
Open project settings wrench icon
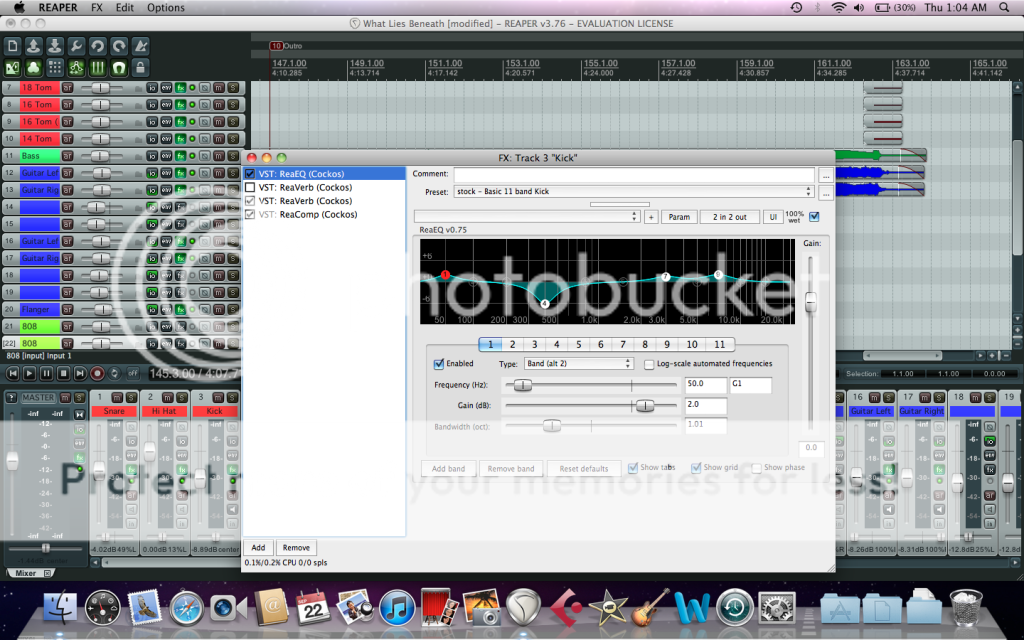(x=76, y=46)
